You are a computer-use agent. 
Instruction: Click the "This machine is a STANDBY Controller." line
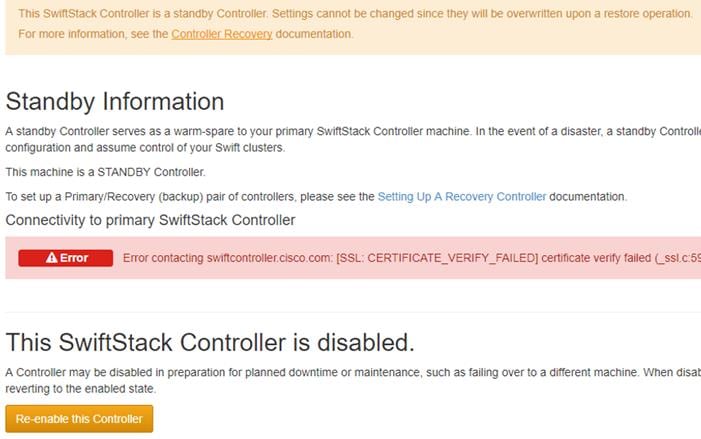[106, 172]
